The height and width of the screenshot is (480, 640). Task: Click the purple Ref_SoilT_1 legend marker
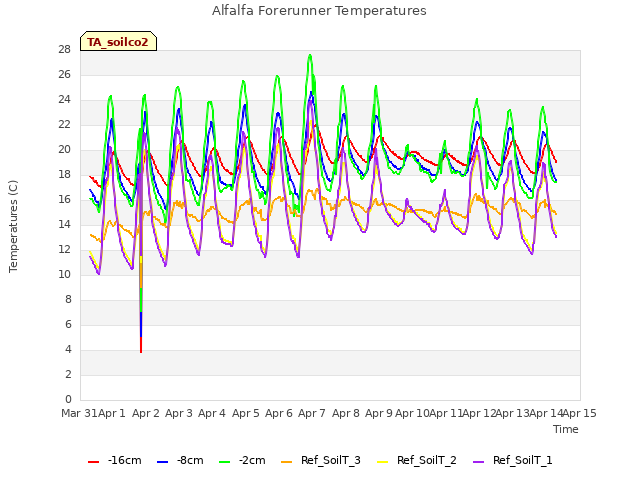pos(478,462)
